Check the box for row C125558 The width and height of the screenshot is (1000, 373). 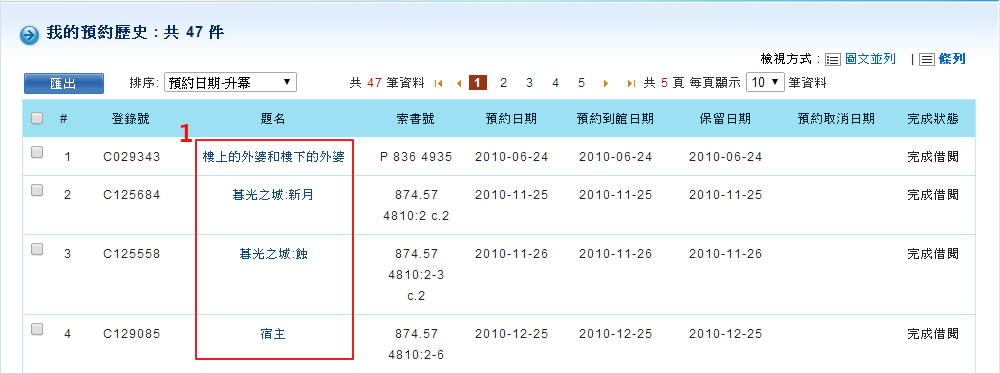tap(37, 249)
